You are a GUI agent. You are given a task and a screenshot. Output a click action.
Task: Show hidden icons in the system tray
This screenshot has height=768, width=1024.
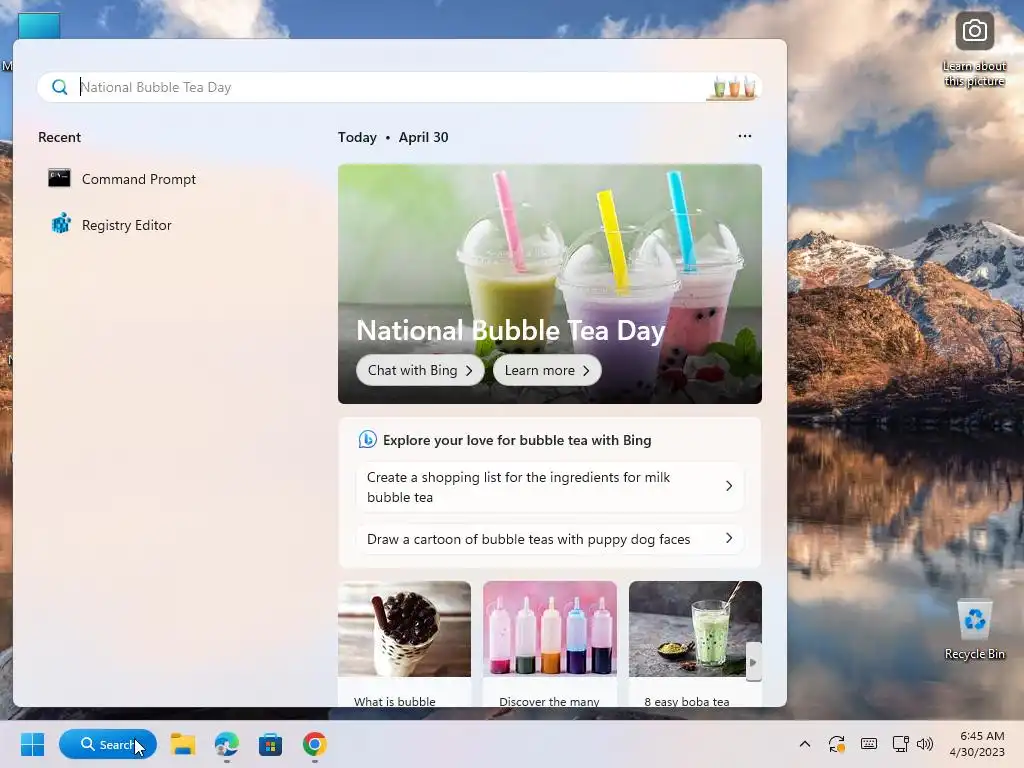click(805, 744)
